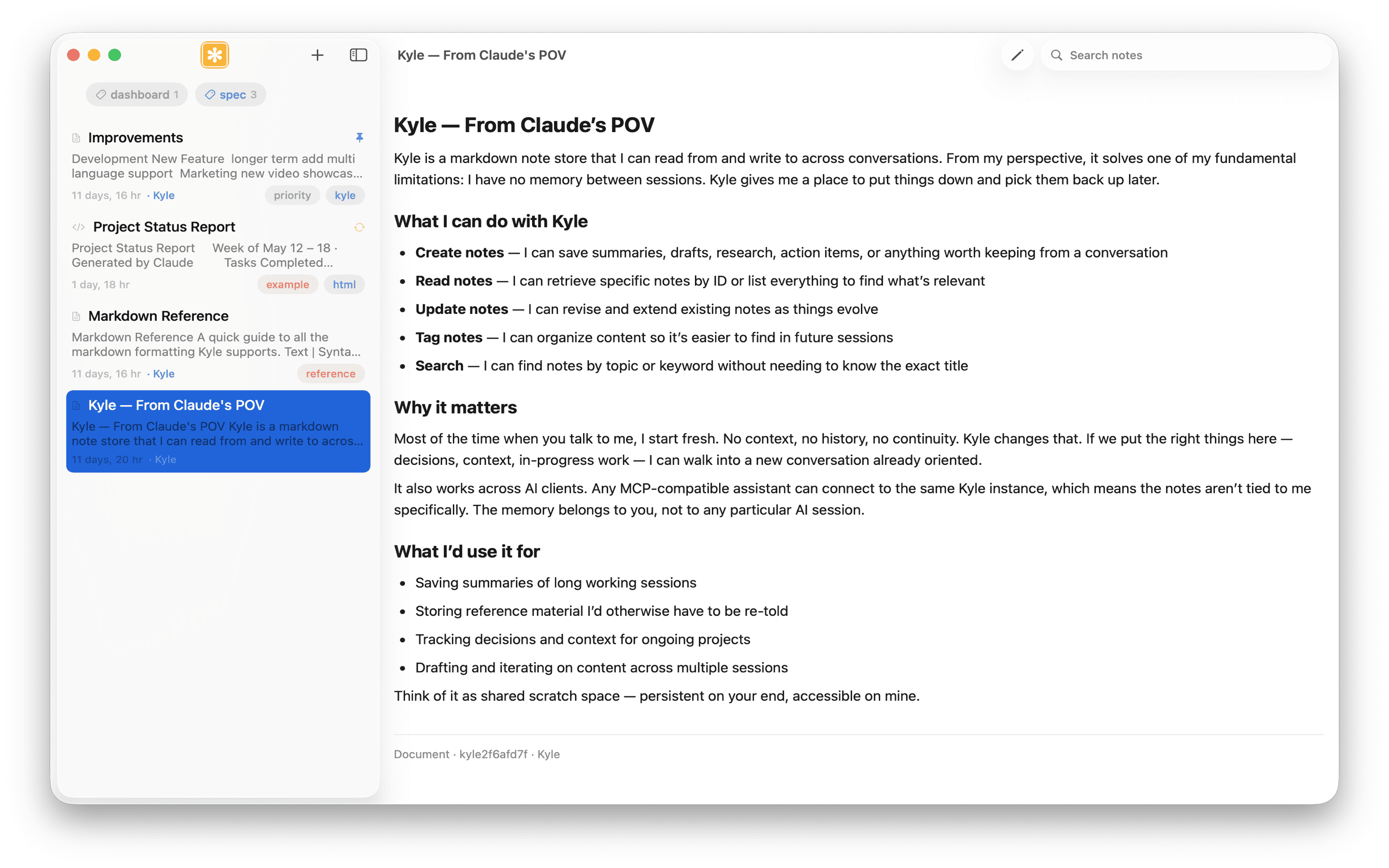Click Drafting and iterating on content bullet

[601, 668]
